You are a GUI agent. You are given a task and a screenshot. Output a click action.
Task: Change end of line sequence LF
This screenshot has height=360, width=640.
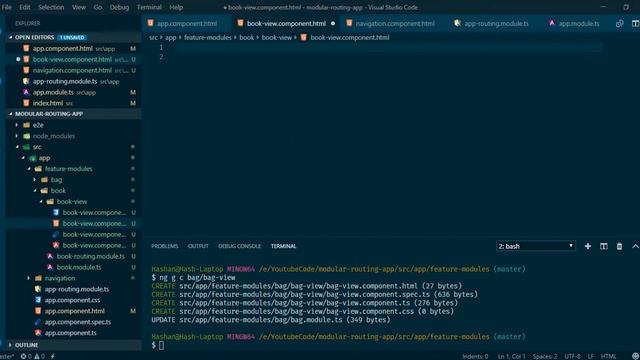point(591,356)
